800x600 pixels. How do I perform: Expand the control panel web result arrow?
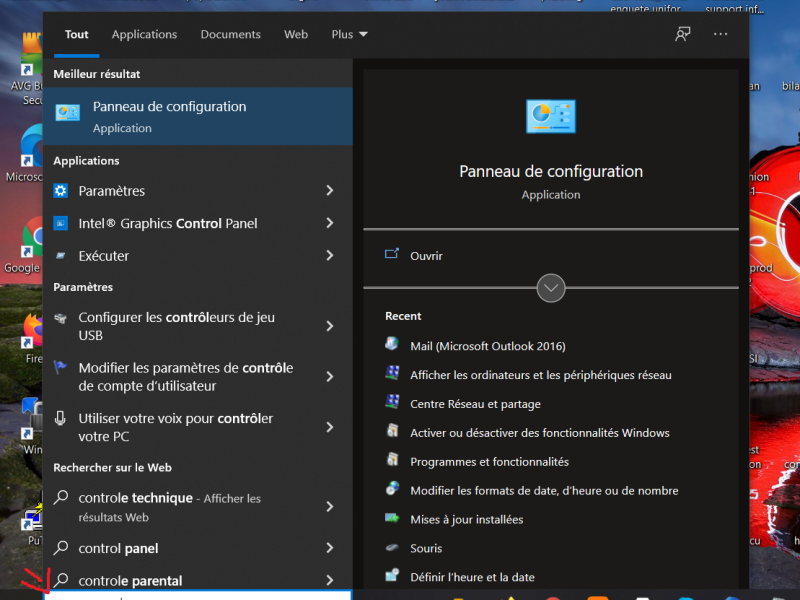tap(330, 548)
